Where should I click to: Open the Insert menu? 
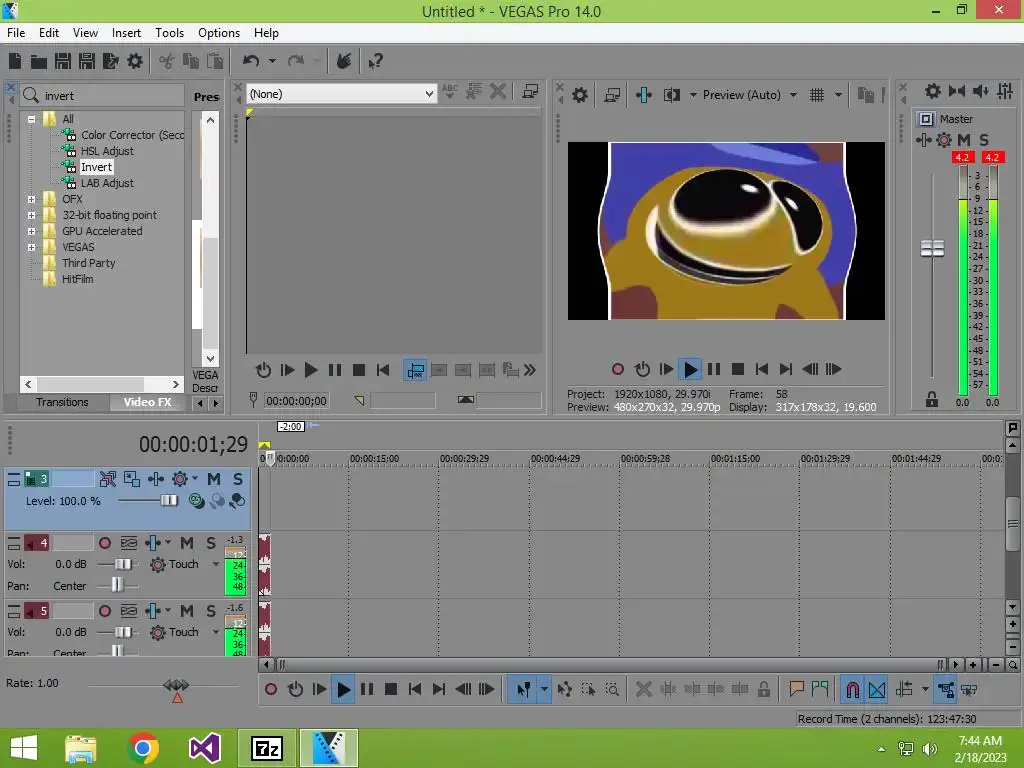126,33
